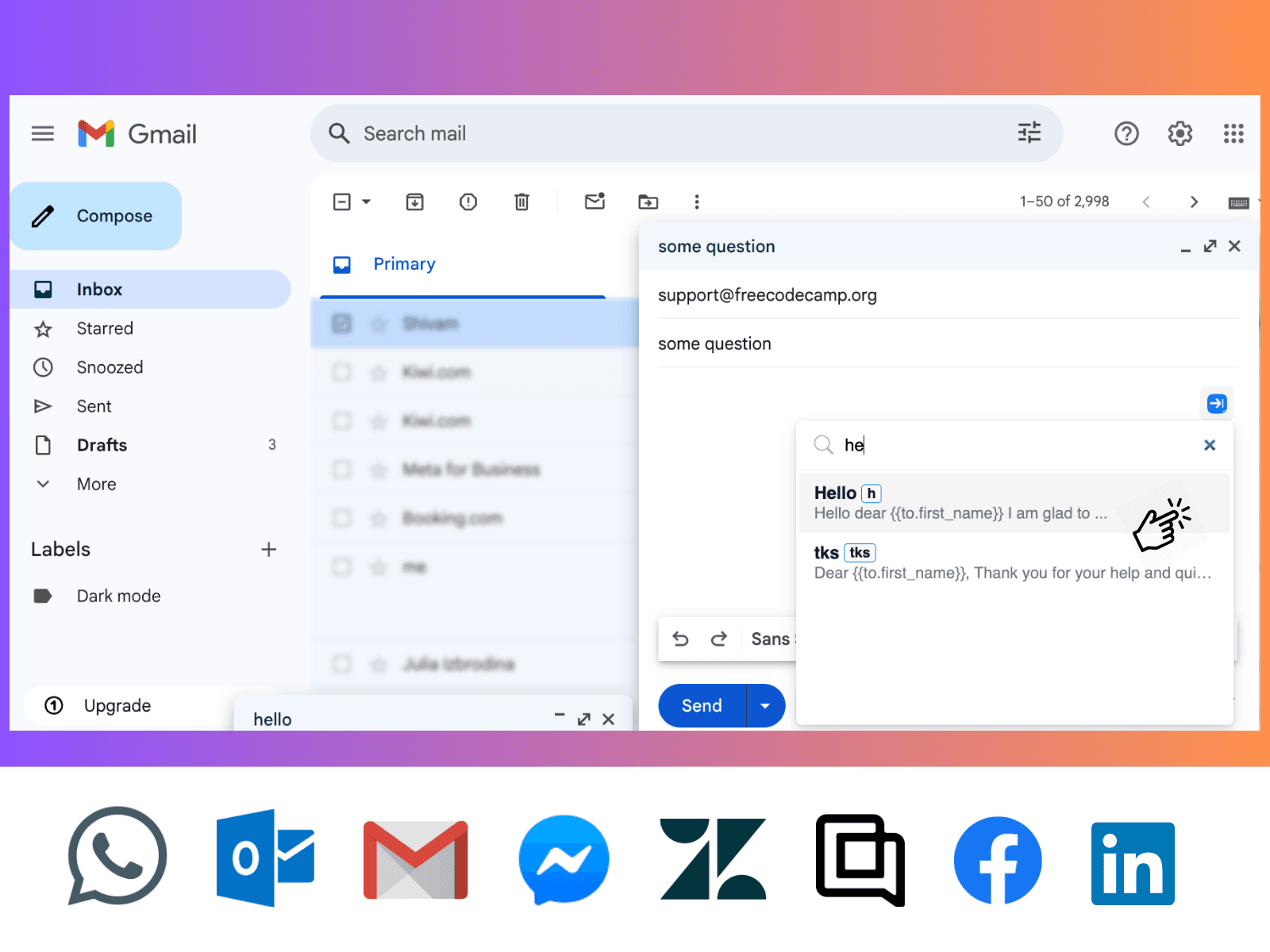Star the Booking.com email

click(379, 519)
